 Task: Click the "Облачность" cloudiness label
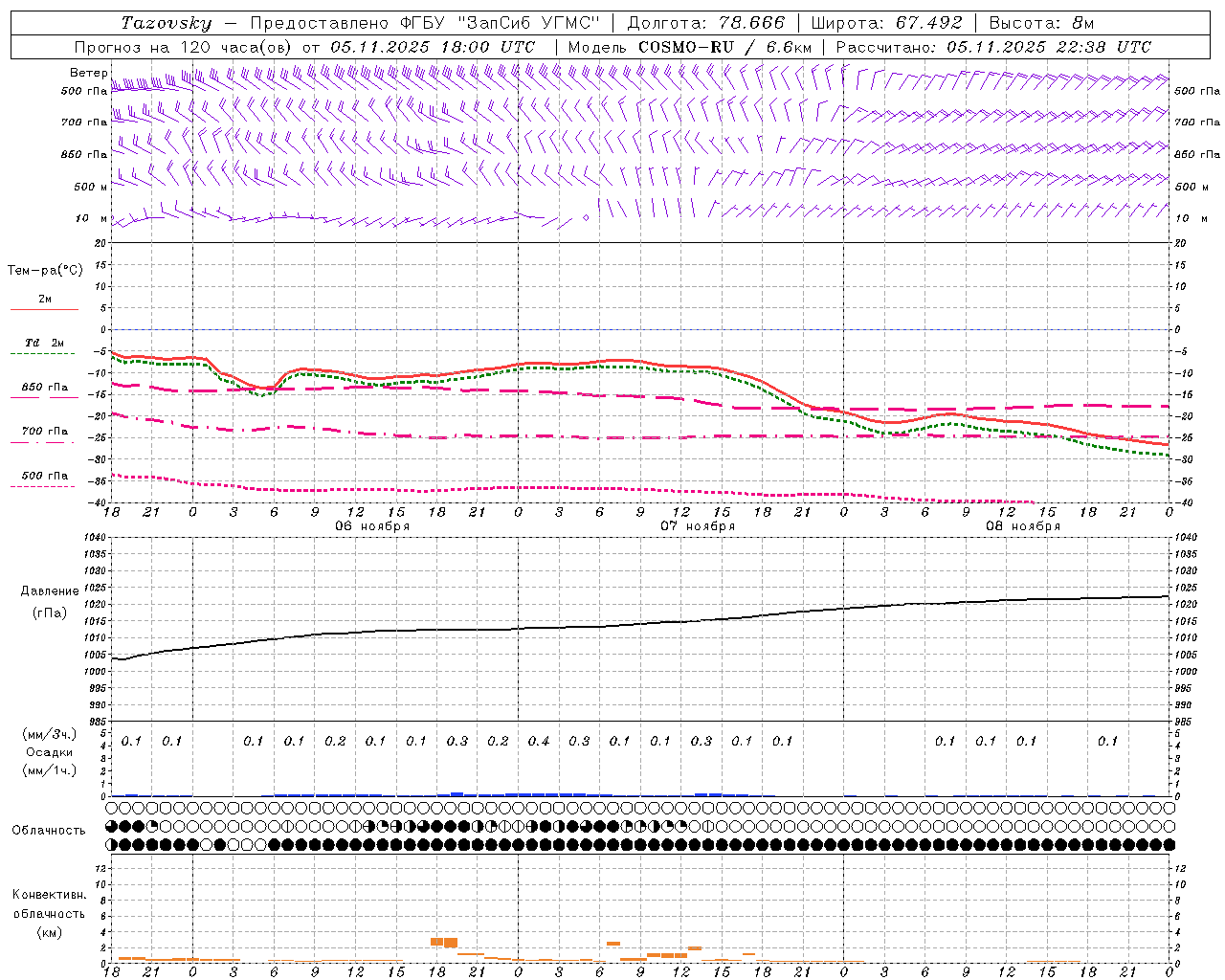(x=49, y=831)
